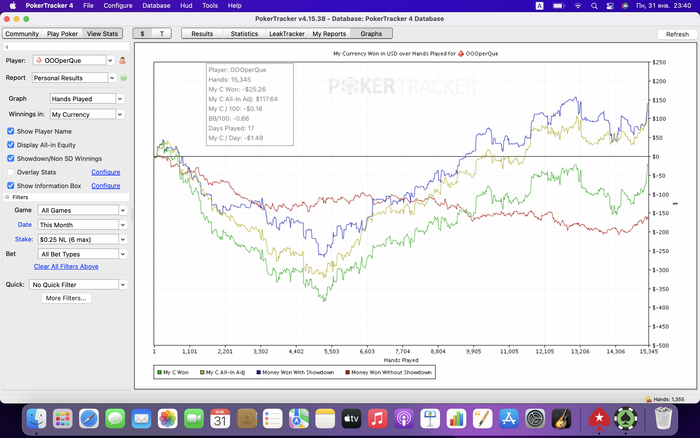The height and width of the screenshot is (438, 700).
Task: Click the More Filters... button
Action: [x=66, y=298]
